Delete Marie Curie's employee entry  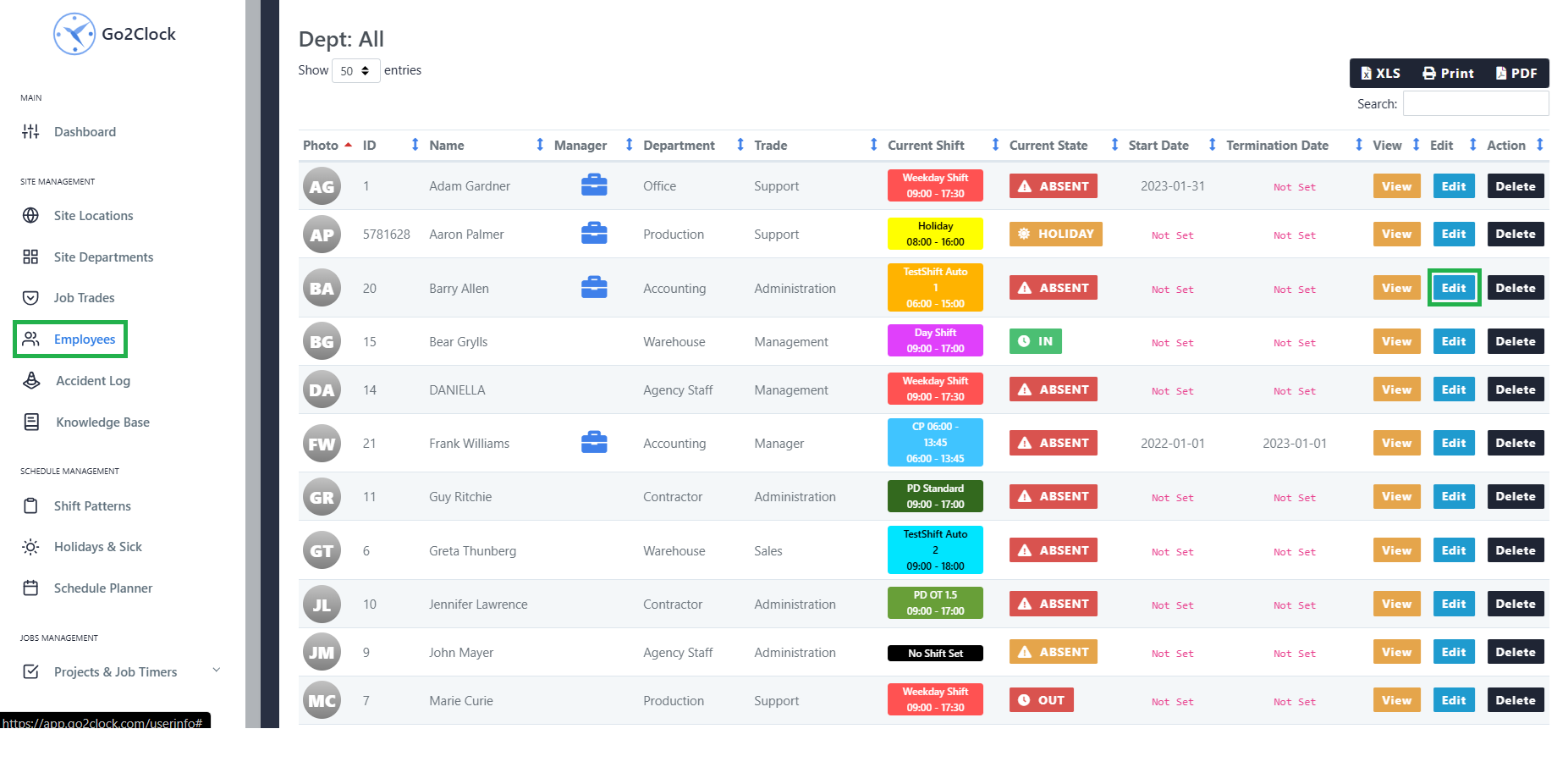1515,700
